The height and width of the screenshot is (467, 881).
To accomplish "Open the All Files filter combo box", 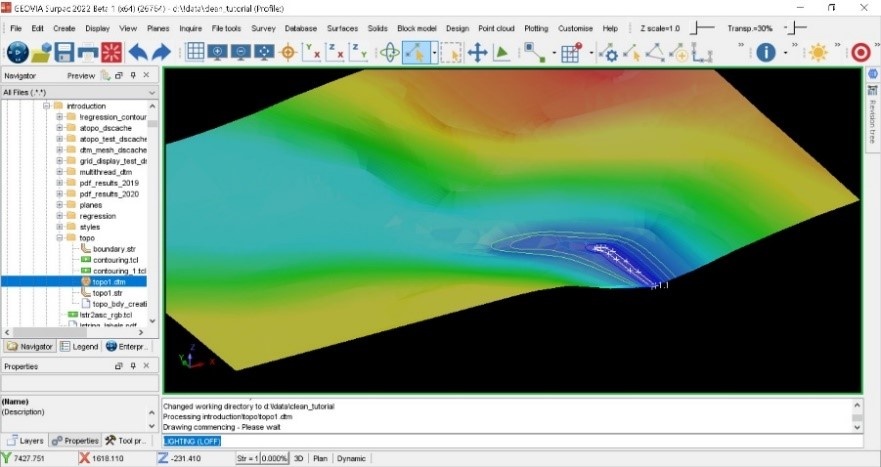I will [x=79, y=92].
